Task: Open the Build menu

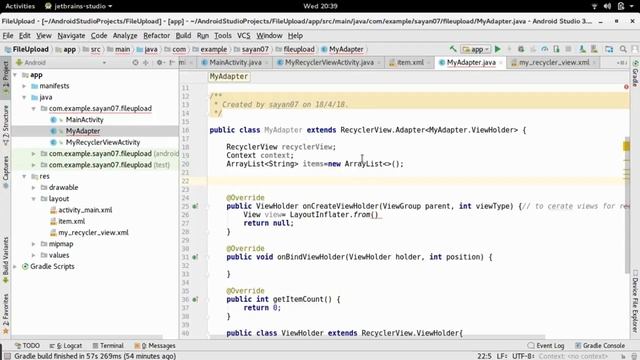Action: point(183,36)
